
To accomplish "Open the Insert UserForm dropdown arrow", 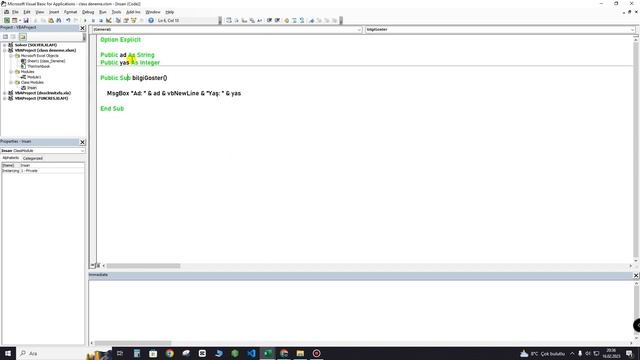I will 20,20.
